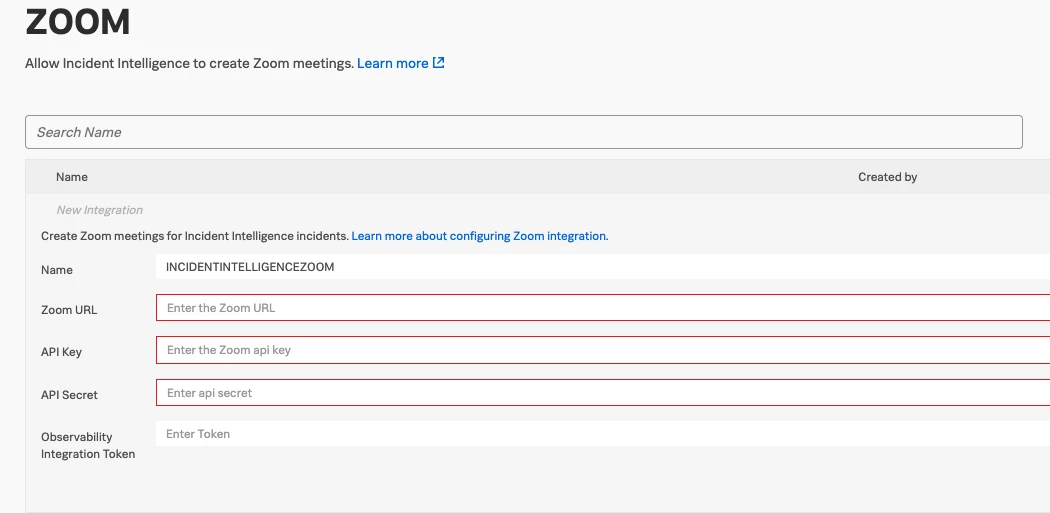The width and height of the screenshot is (1050, 513).
Task: Focus the Search Name field
Action: pos(524,132)
